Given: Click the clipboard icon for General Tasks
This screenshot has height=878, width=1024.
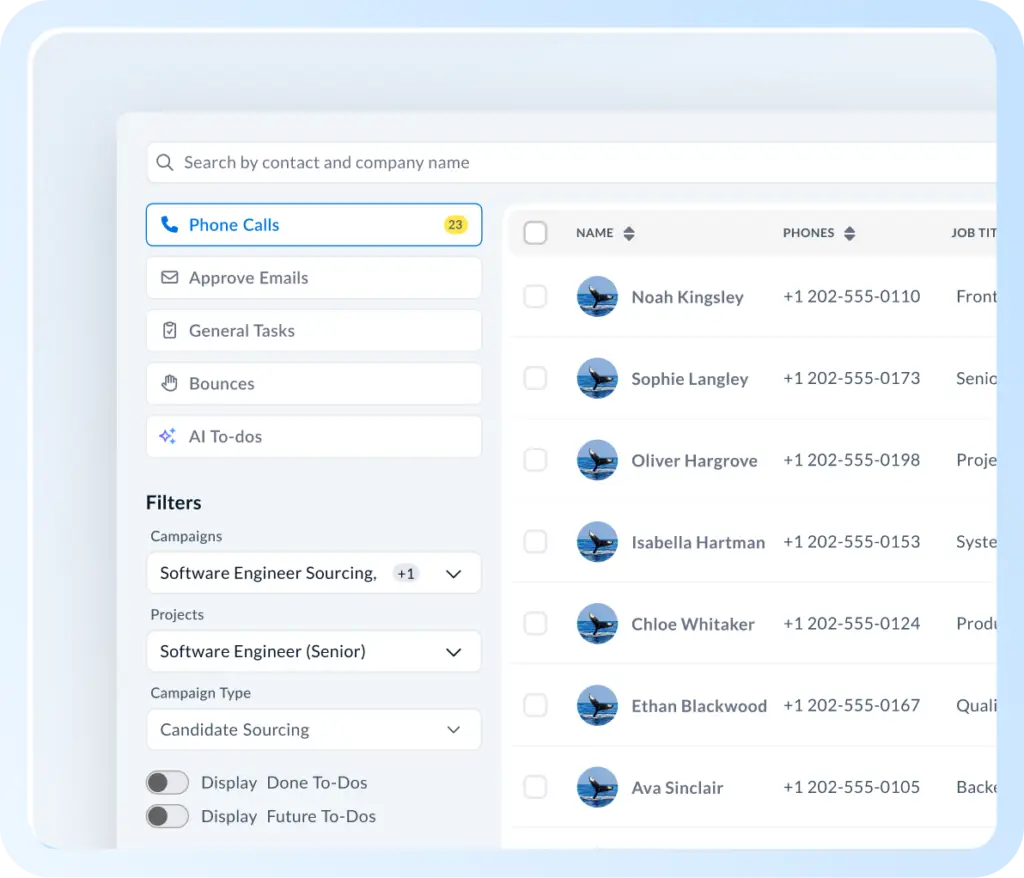Looking at the screenshot, I should point(170,331).
